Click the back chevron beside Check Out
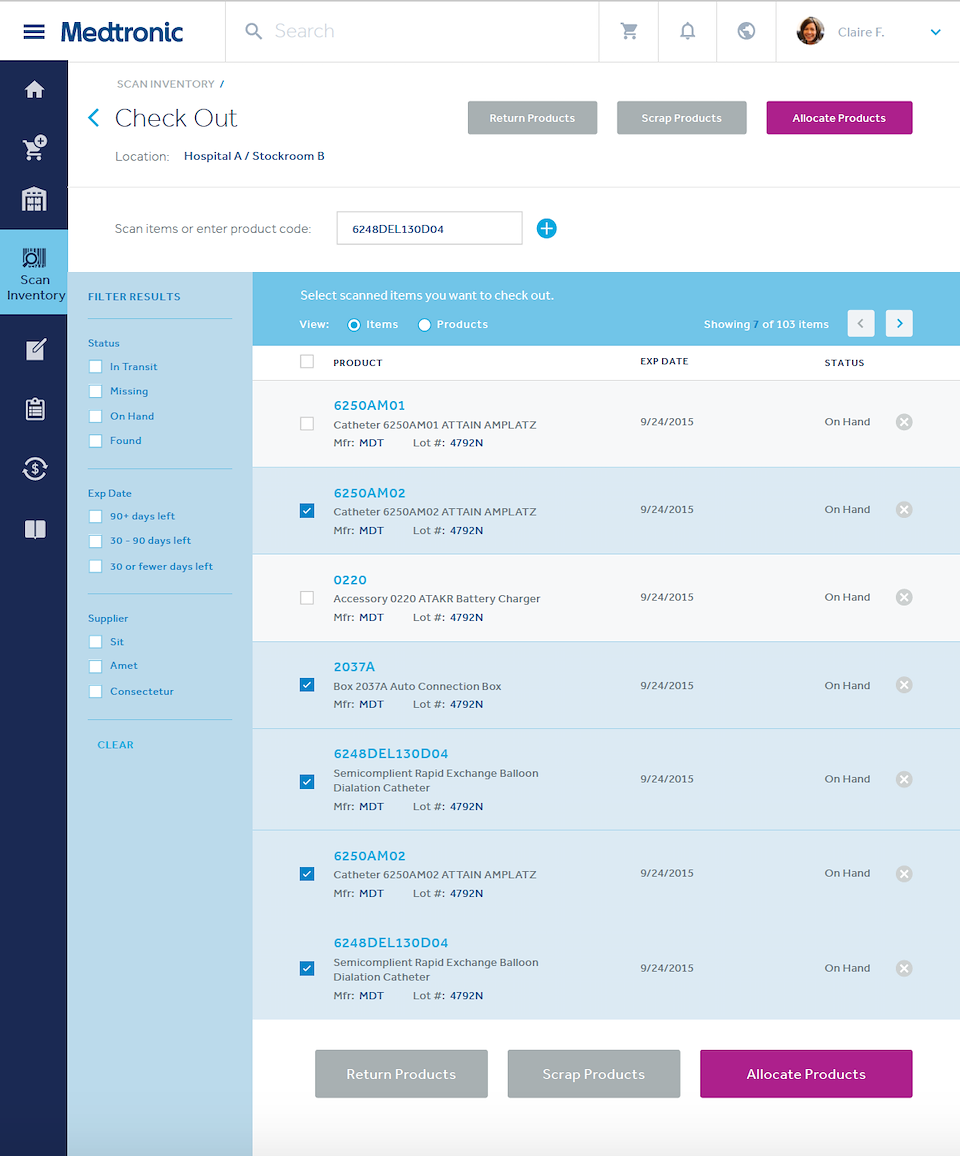960x1156 pixels. [94, 118]
